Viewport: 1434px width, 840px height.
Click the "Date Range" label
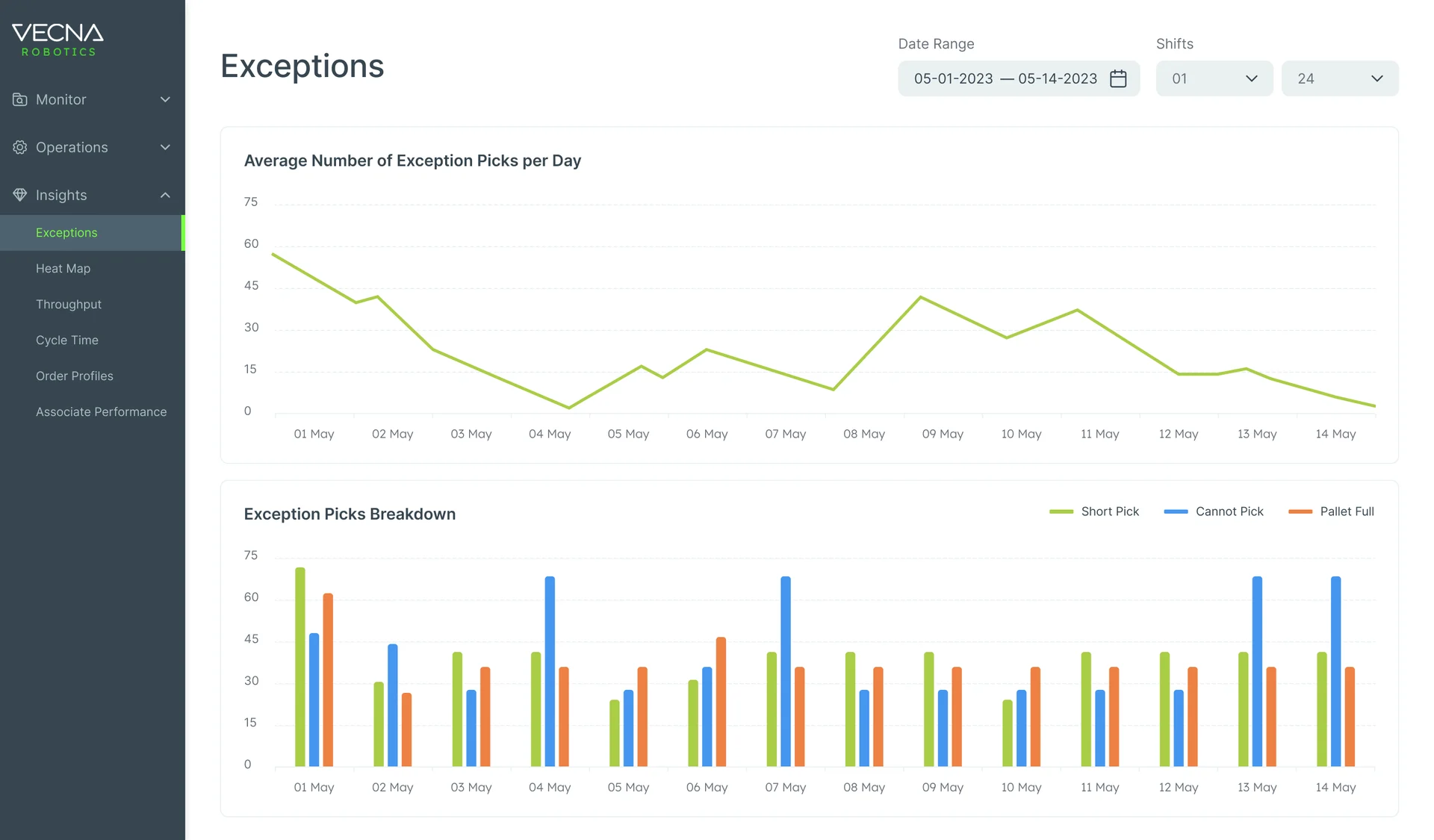[x=936, y=44]
